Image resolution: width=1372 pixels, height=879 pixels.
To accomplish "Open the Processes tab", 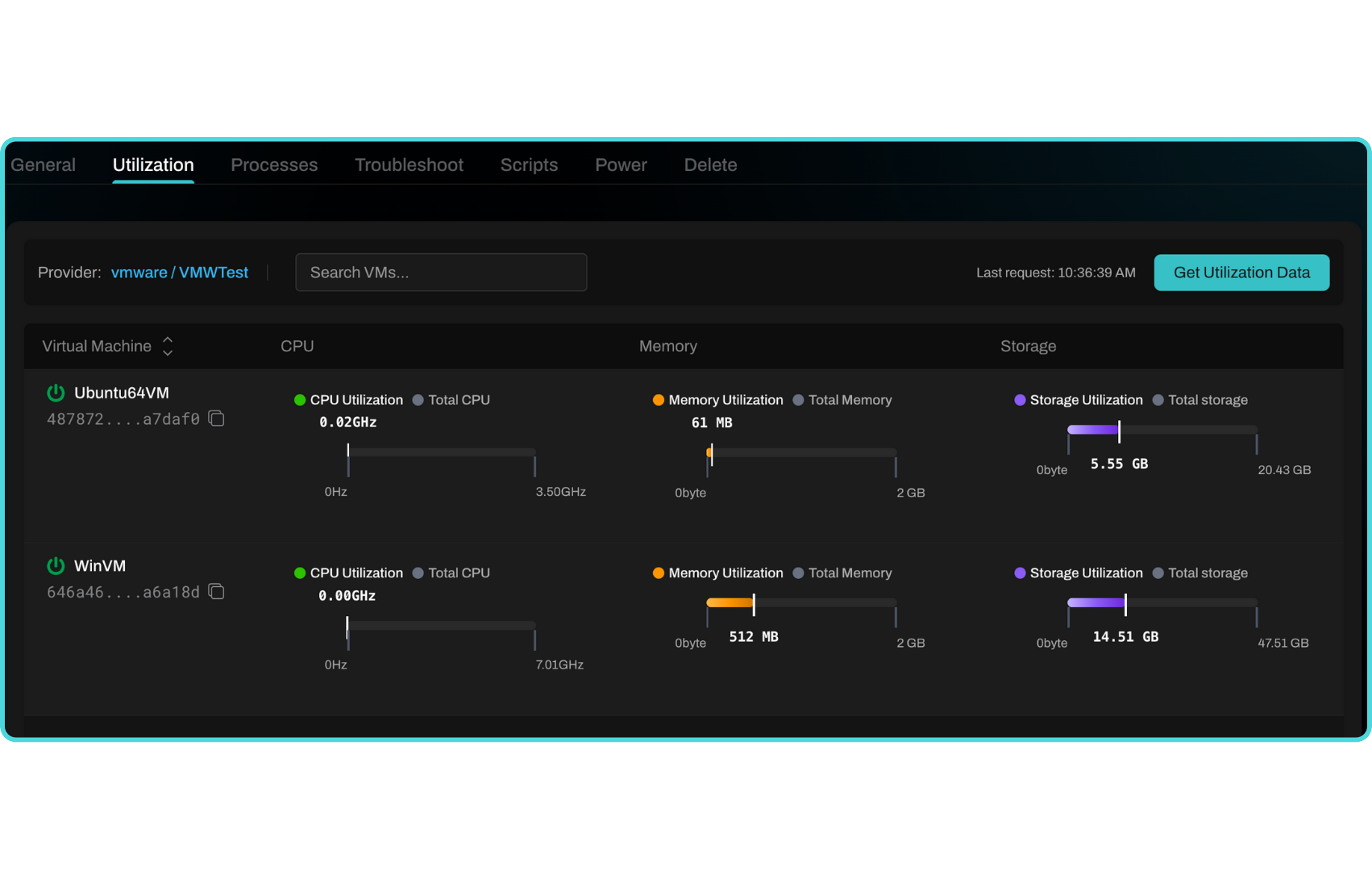I will click(x=274, y=165).
